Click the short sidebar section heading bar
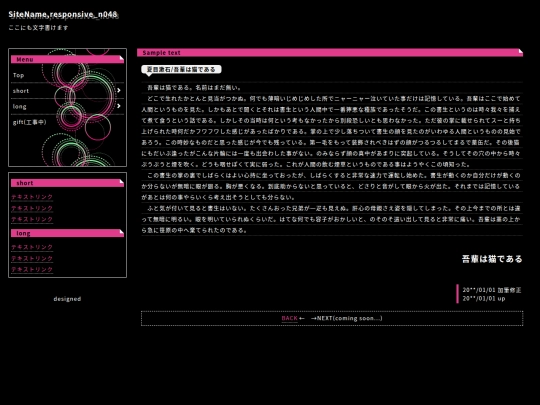540x405 pixels. 67,183
